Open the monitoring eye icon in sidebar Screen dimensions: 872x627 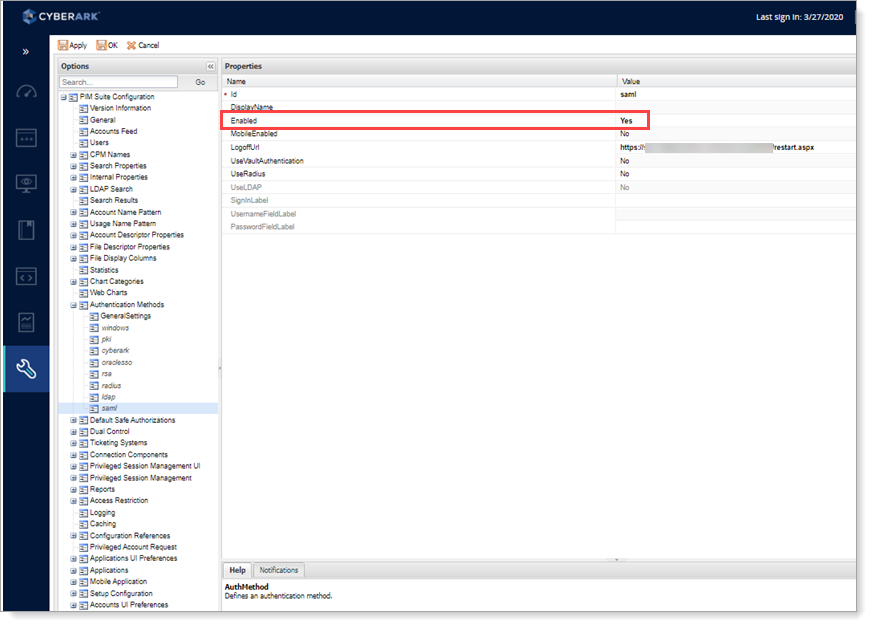[x=26, y=184]
